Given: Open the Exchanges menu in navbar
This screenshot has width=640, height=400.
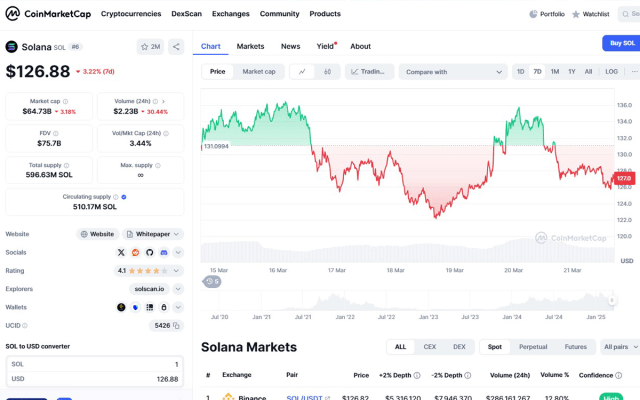Looking at the screenshot, I should tap(231, 14).
